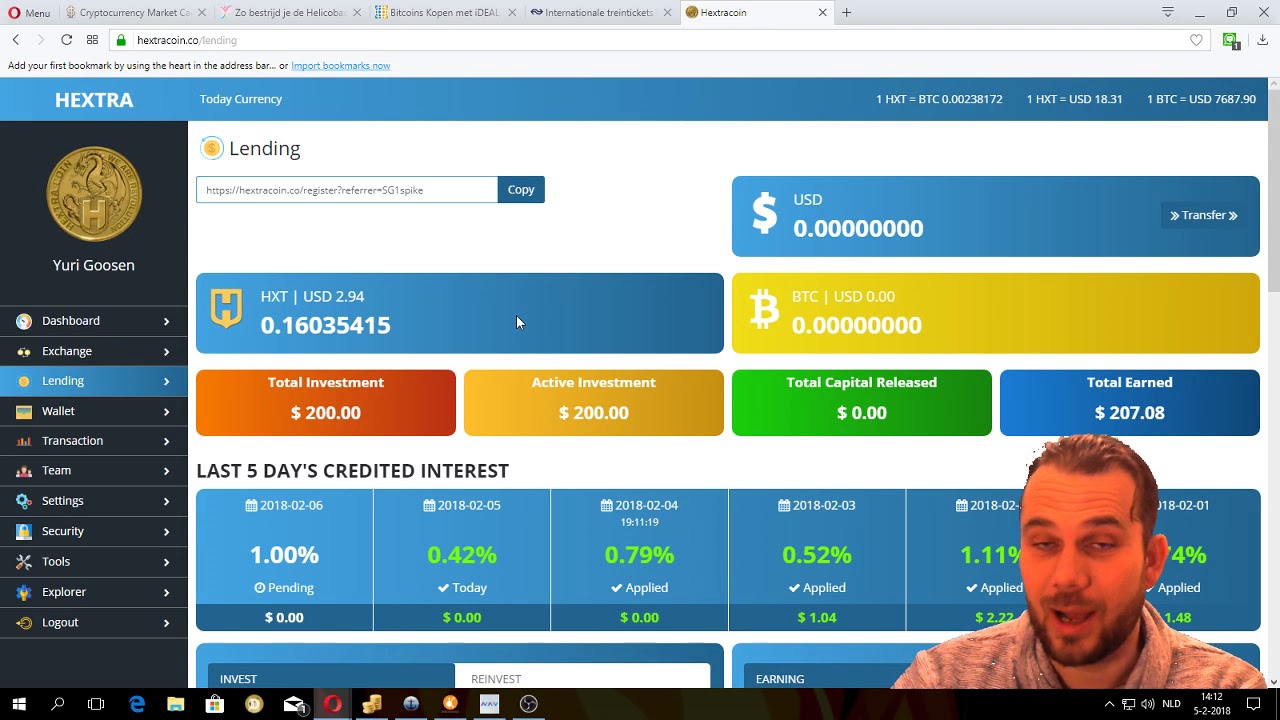The width and height of the screenshot is (1280, 720).
Task: Open the Wallet sidebar icon
Action: 24,411
